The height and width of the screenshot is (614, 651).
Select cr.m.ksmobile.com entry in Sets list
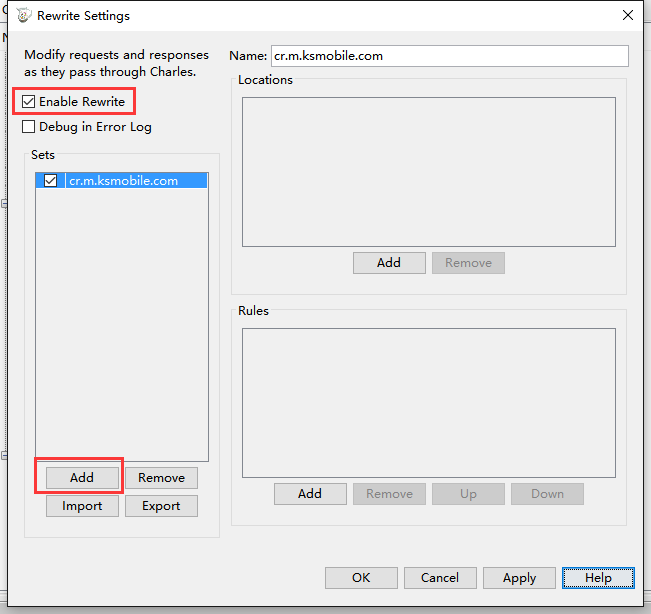pos(123,181)
